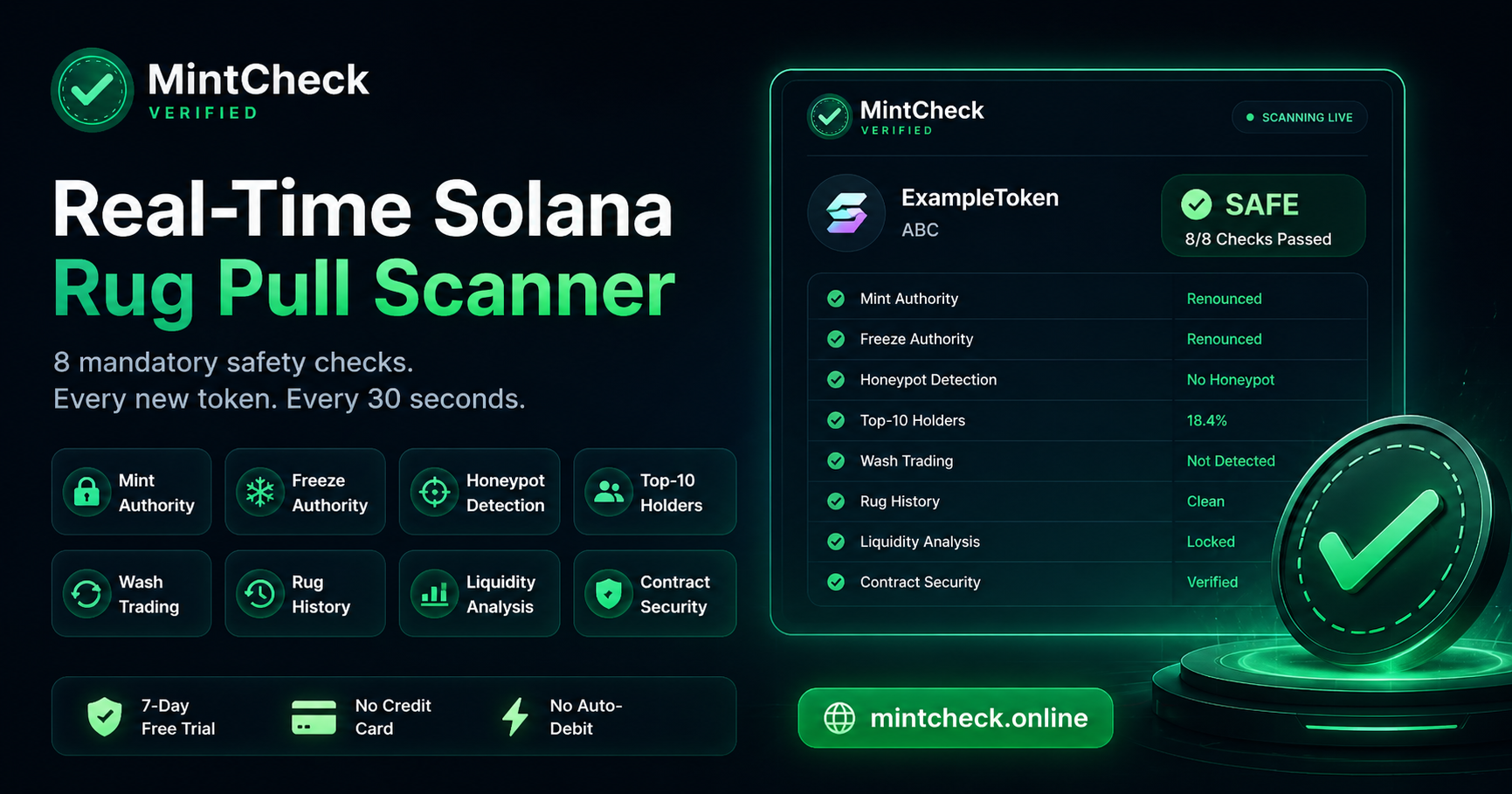
Task: Click the credit card icon beside No Credit Card
Action: (x=314, y=717)
